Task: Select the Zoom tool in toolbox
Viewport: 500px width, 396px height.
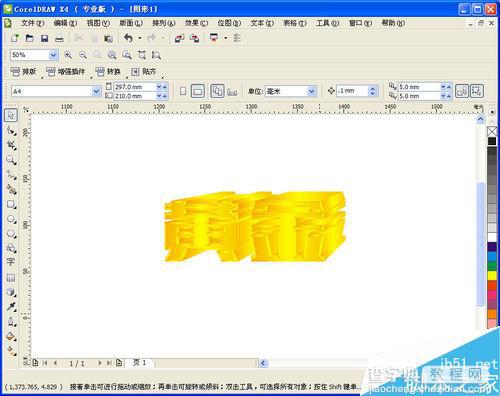Action: 11,160
